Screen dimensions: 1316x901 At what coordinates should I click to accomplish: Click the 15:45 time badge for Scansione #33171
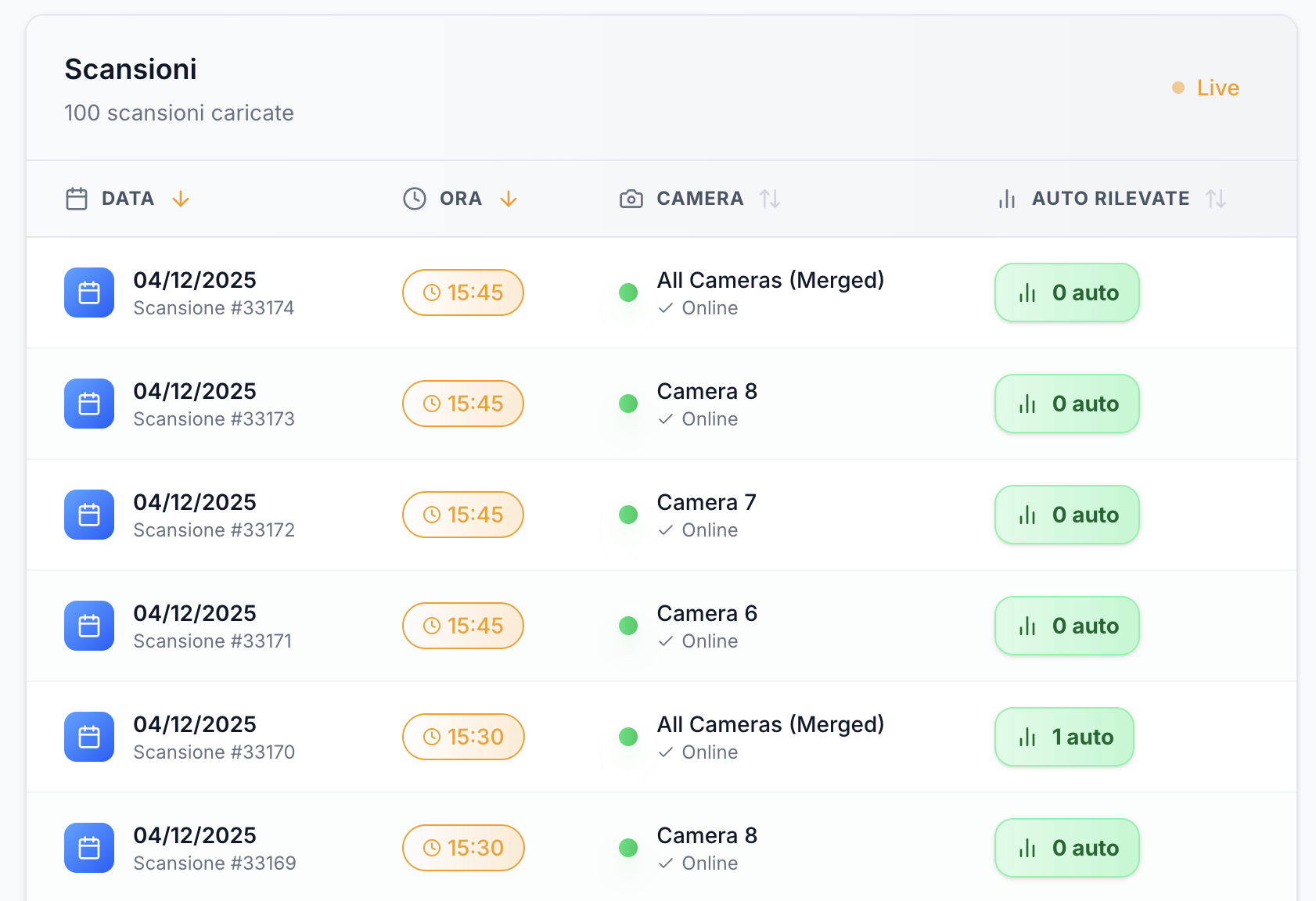pyautogui.click(x=462, y=626)
